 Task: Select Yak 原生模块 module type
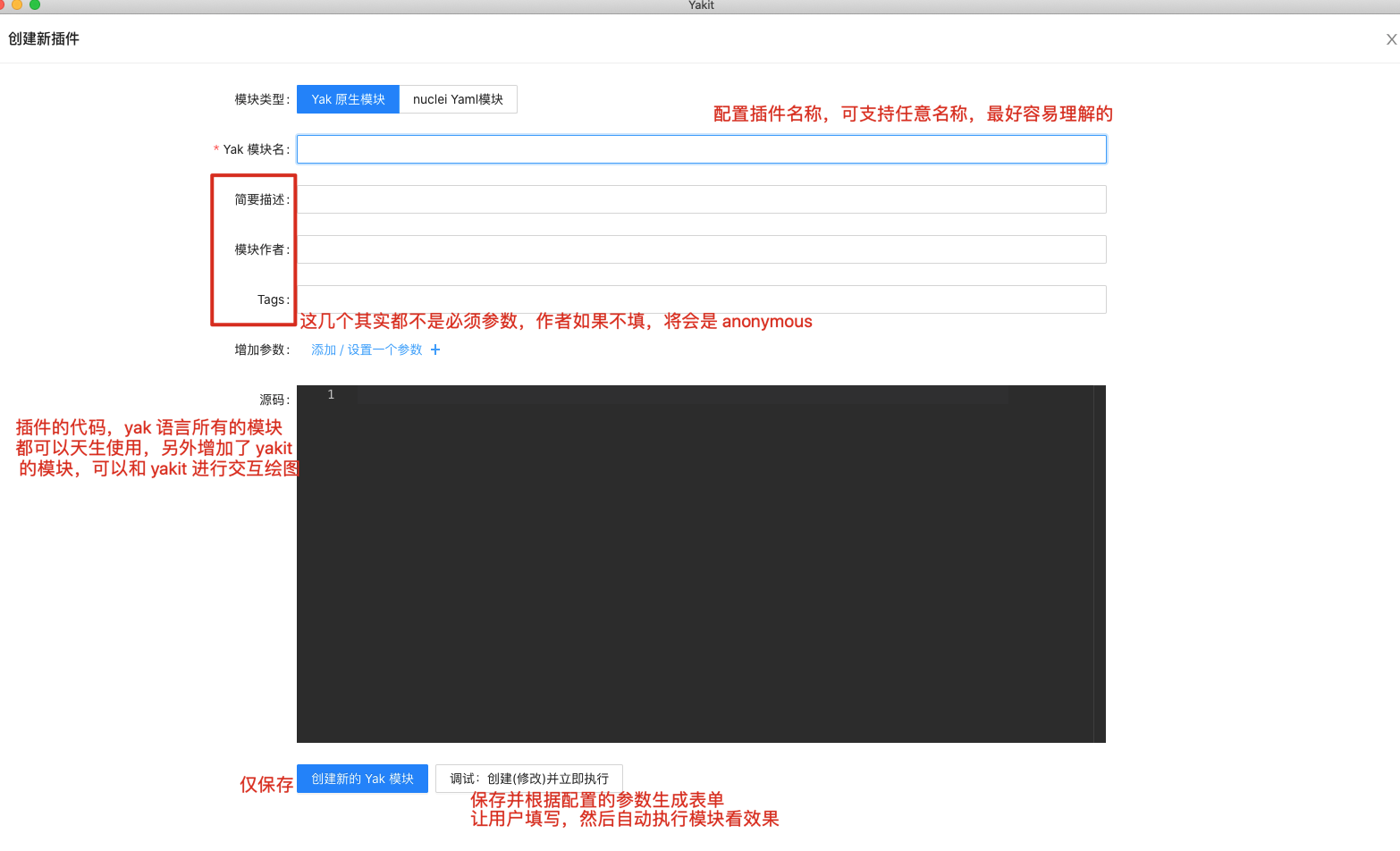click(348, 99)
